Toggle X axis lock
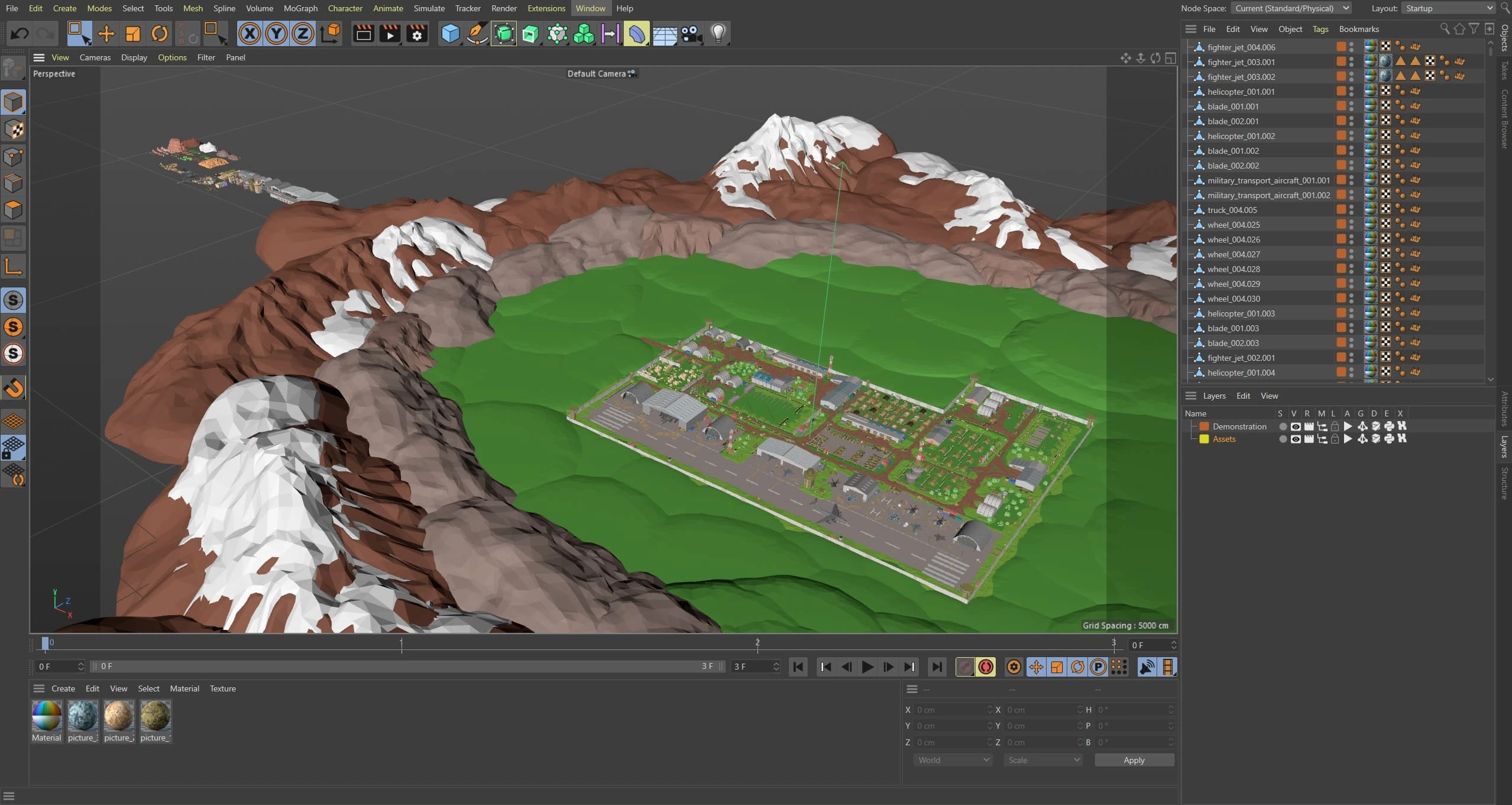Viewport: 1512px width, 805px height. (x=250, y=34)
